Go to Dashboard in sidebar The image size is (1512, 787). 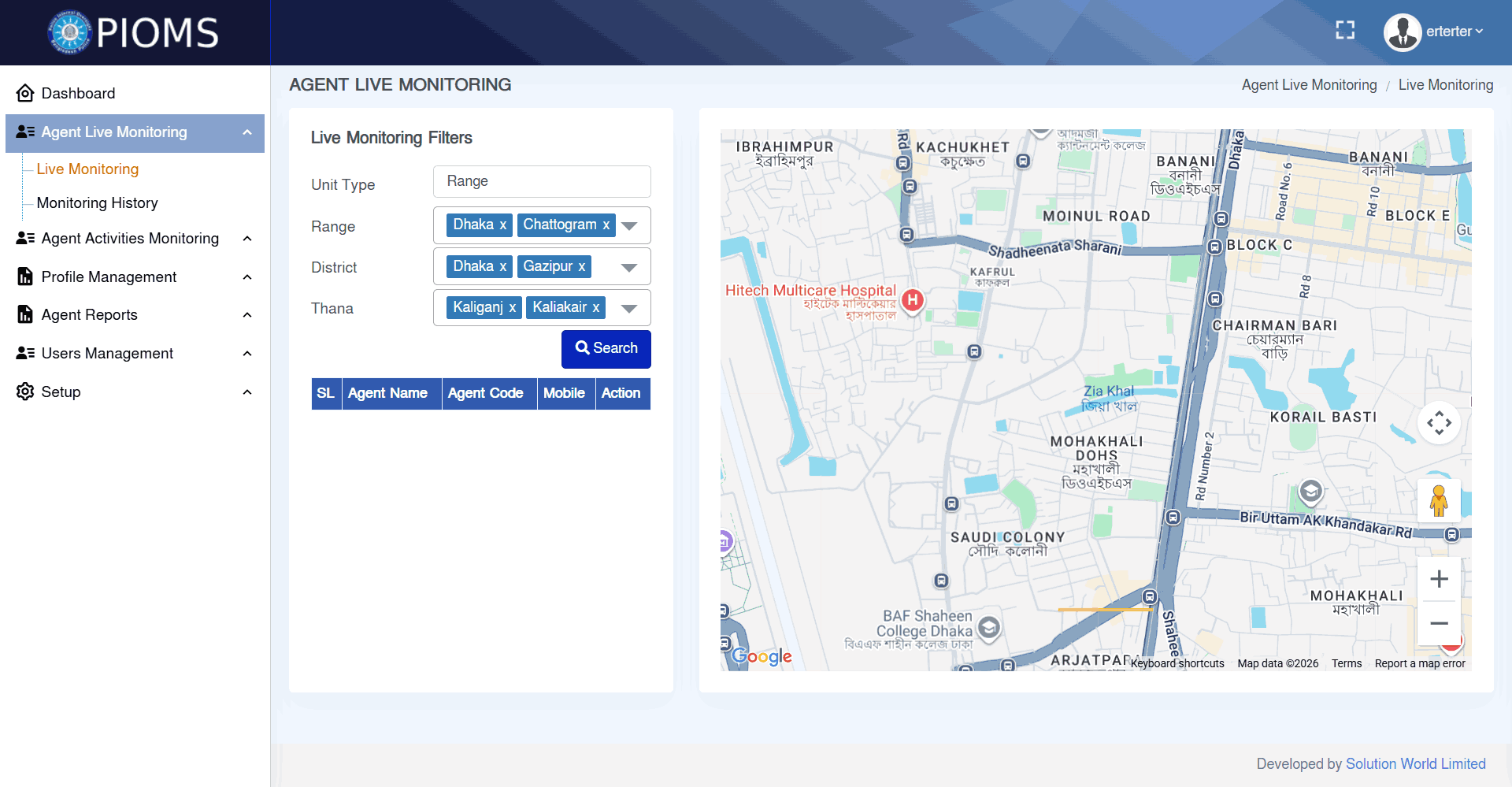(x=78, y=94)
